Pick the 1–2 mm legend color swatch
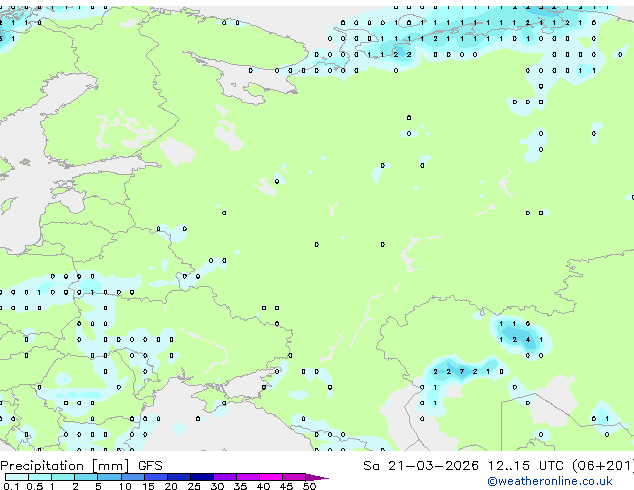The height and width of the screenshot is (490, 634). click(63, 477)
